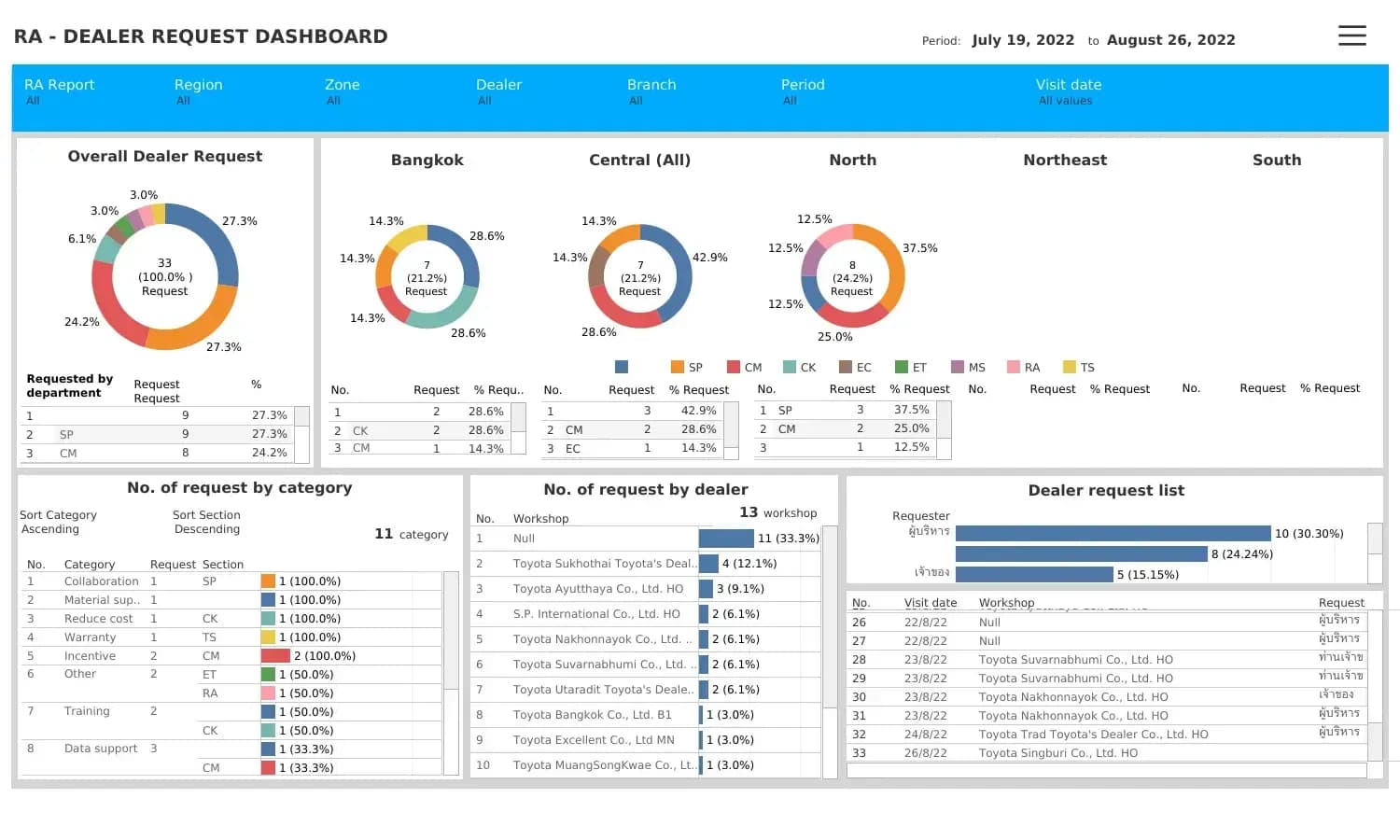
Task: Select the TS yellow legend swatch
Action: click(x=1070, y=367)
